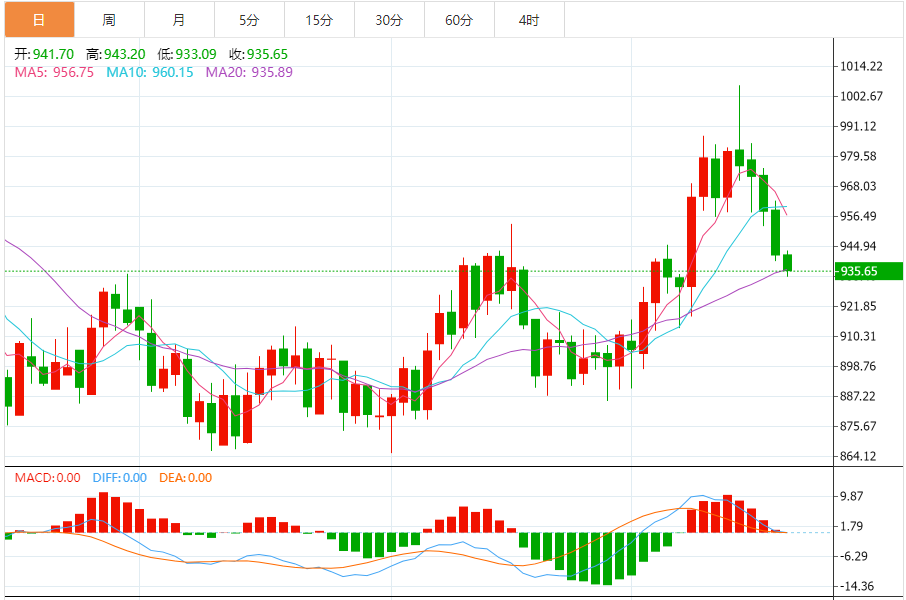The width and height of the screenshot is (906, 600).
Task: Click the 887.22 price axis label
Action: coord(858,397)
